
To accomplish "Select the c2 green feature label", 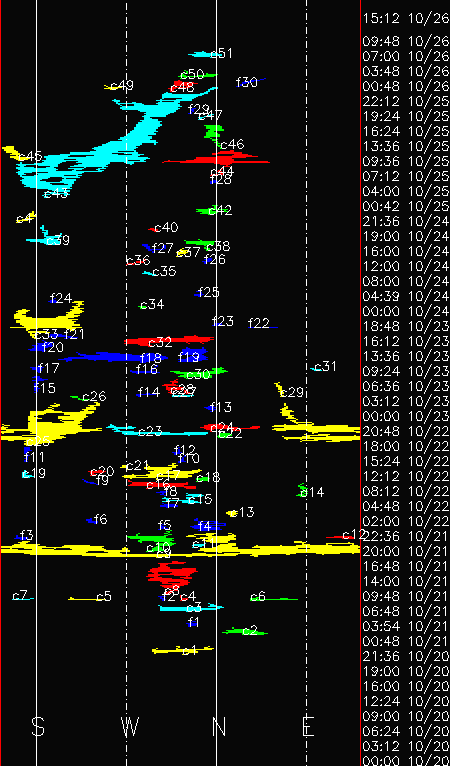I will coord(250,631).
